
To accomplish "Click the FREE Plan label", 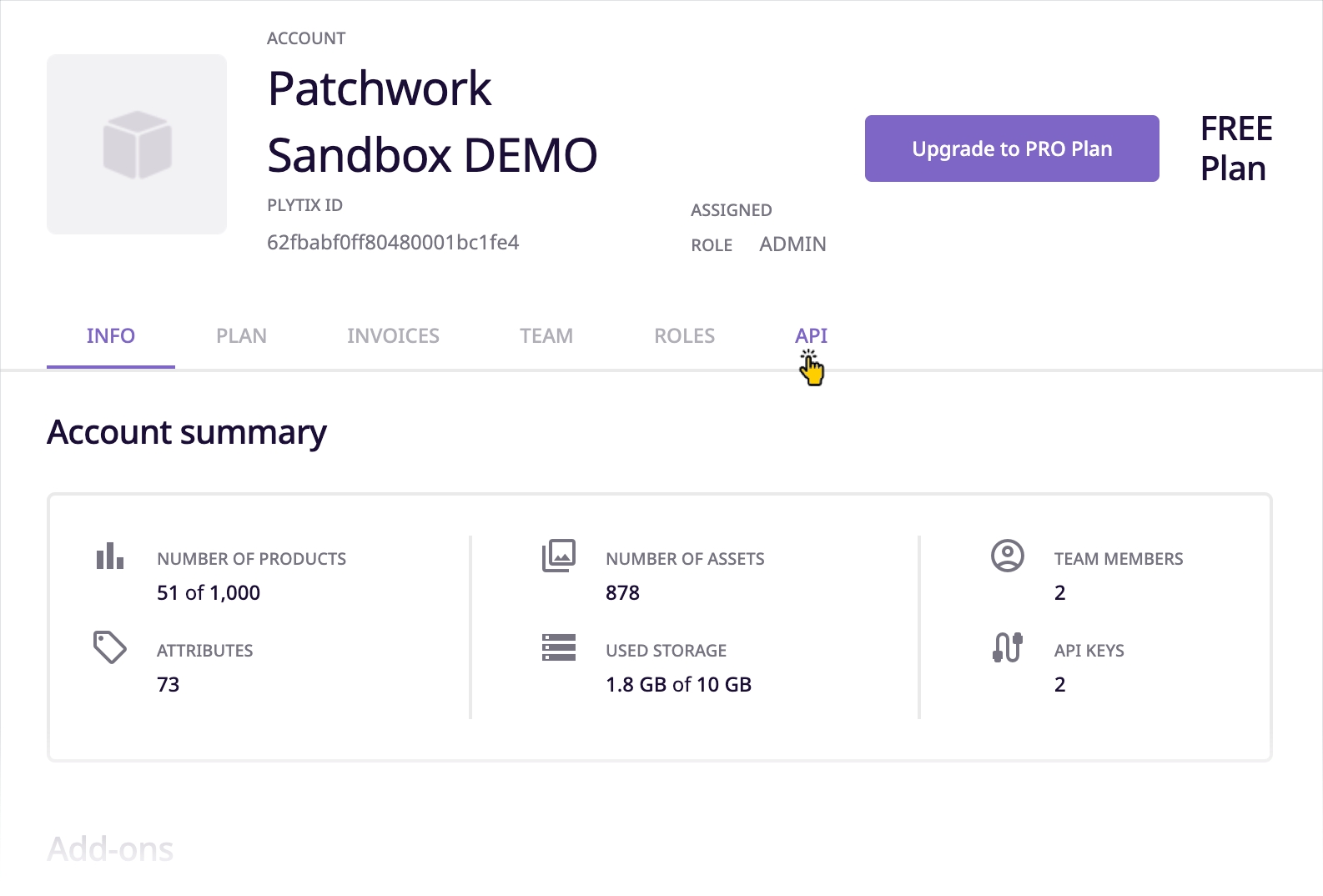I will pos(1235,148).
